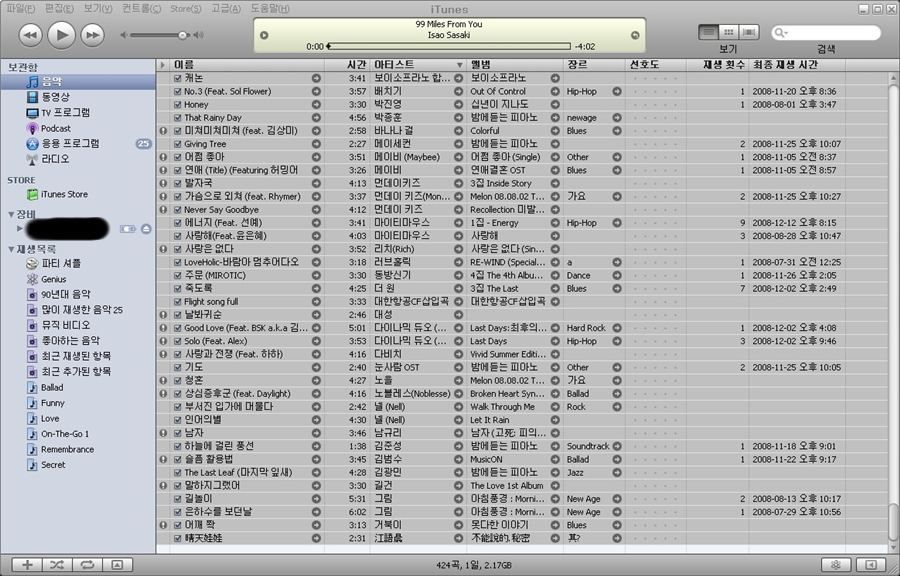Toggle repeat in the bottom bar
This screenshot has width=900, height=576.
(x=87, y=565)
